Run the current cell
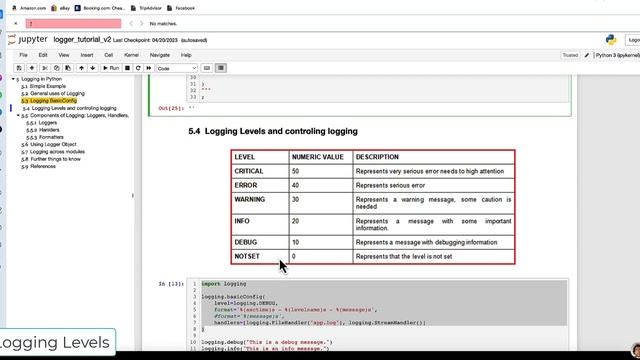640x360 pixels. [x=111, y=68]
